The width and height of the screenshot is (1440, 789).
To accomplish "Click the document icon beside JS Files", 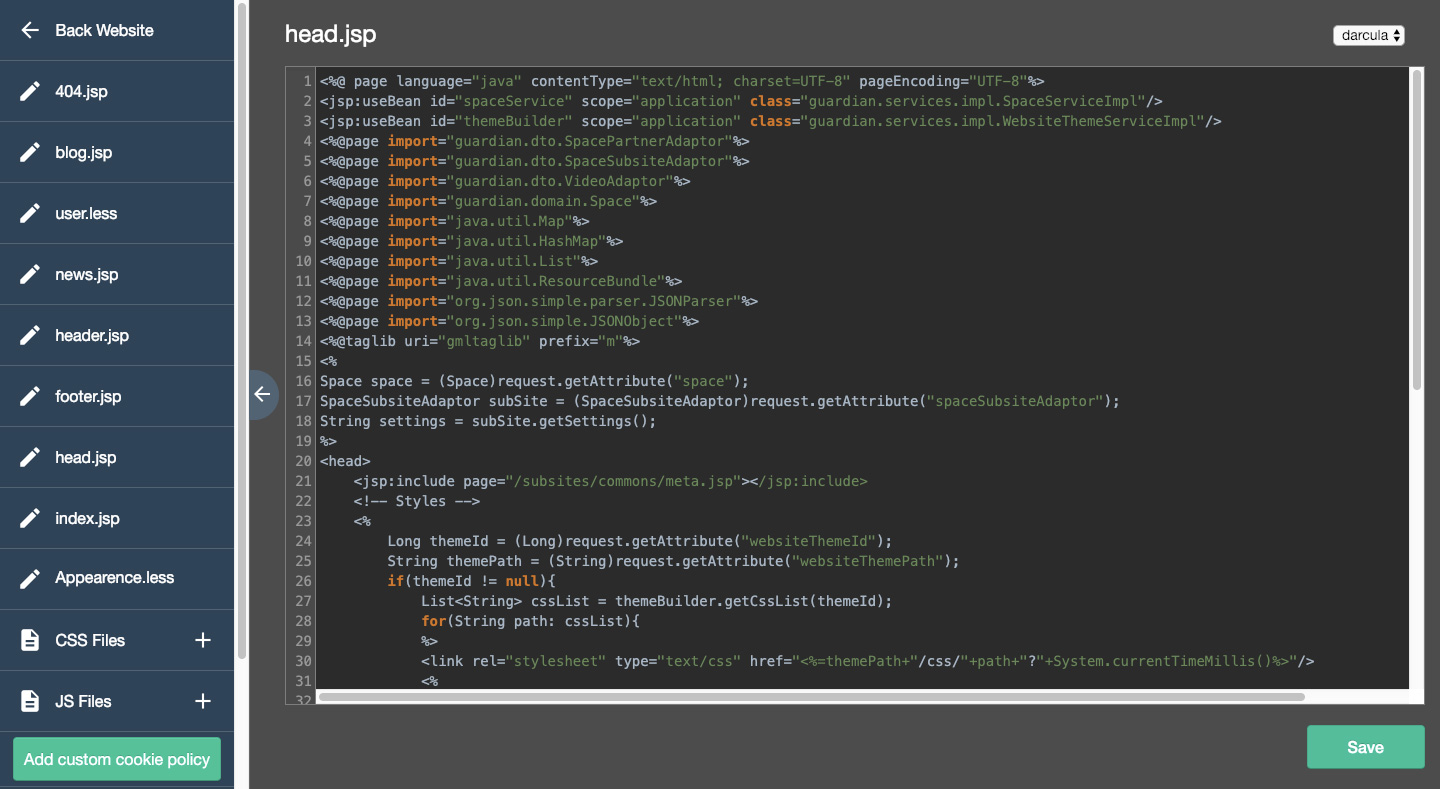I will pyautogui.click(x=30, y=701).
